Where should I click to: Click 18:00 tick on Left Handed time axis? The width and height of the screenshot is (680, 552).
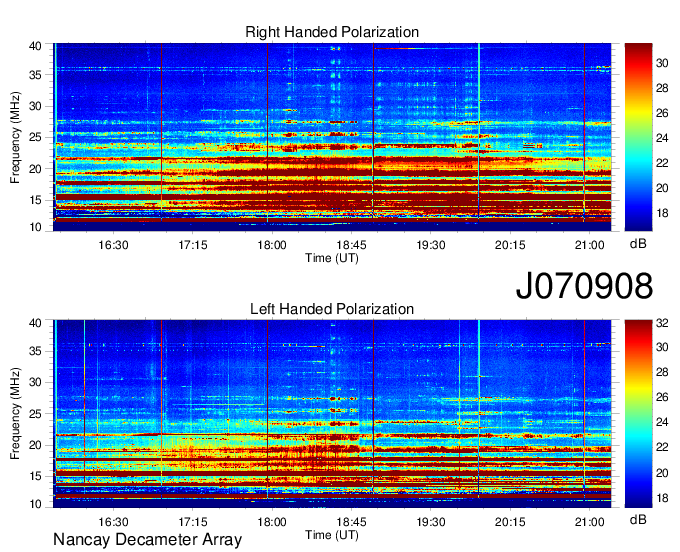272,522
